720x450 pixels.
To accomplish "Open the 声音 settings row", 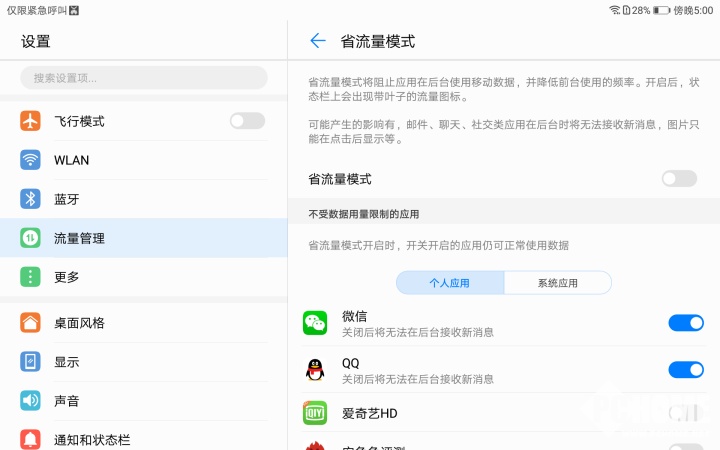I will point(144,401).
